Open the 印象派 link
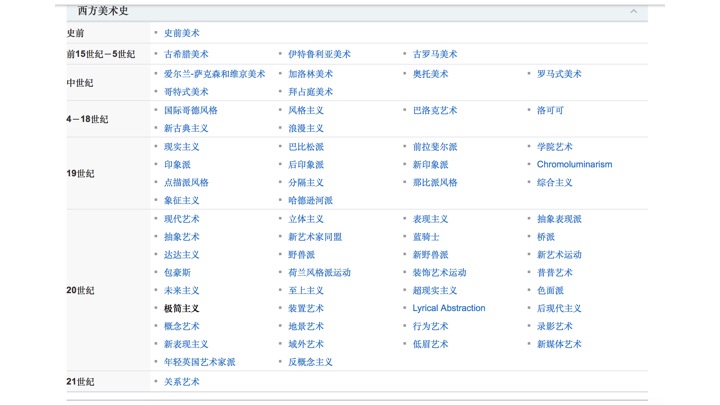 [x=177, y=164]
